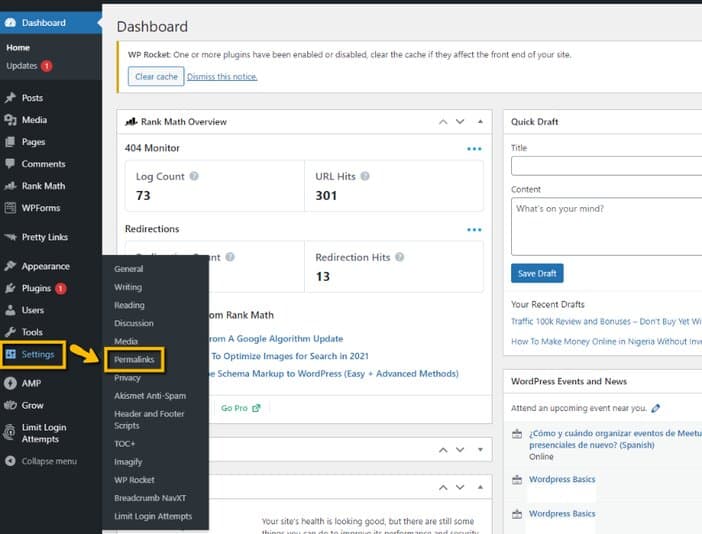Image resolution: width=702 pixels, height=534 pixels.
Task: Click the Pages icon in sidebar
Action: 10,142
